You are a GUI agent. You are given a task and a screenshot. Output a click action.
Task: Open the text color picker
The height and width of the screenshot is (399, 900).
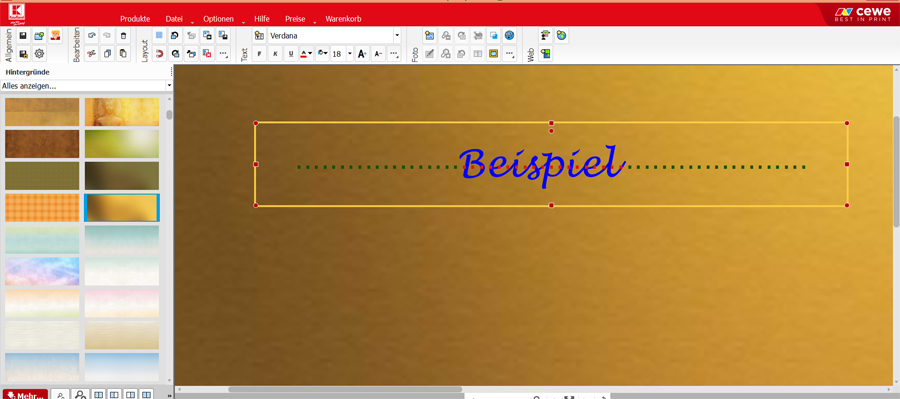point(307,54)
